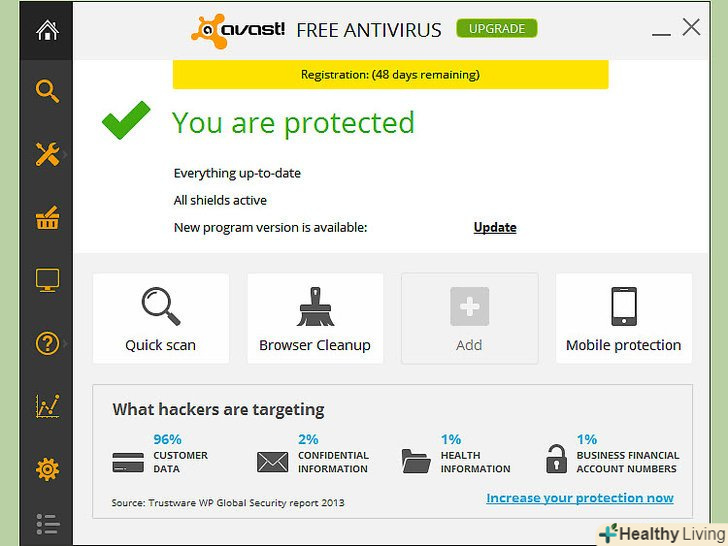Open the Store basket sidebar icon
The image size is (728, 546).
point(46,219)
